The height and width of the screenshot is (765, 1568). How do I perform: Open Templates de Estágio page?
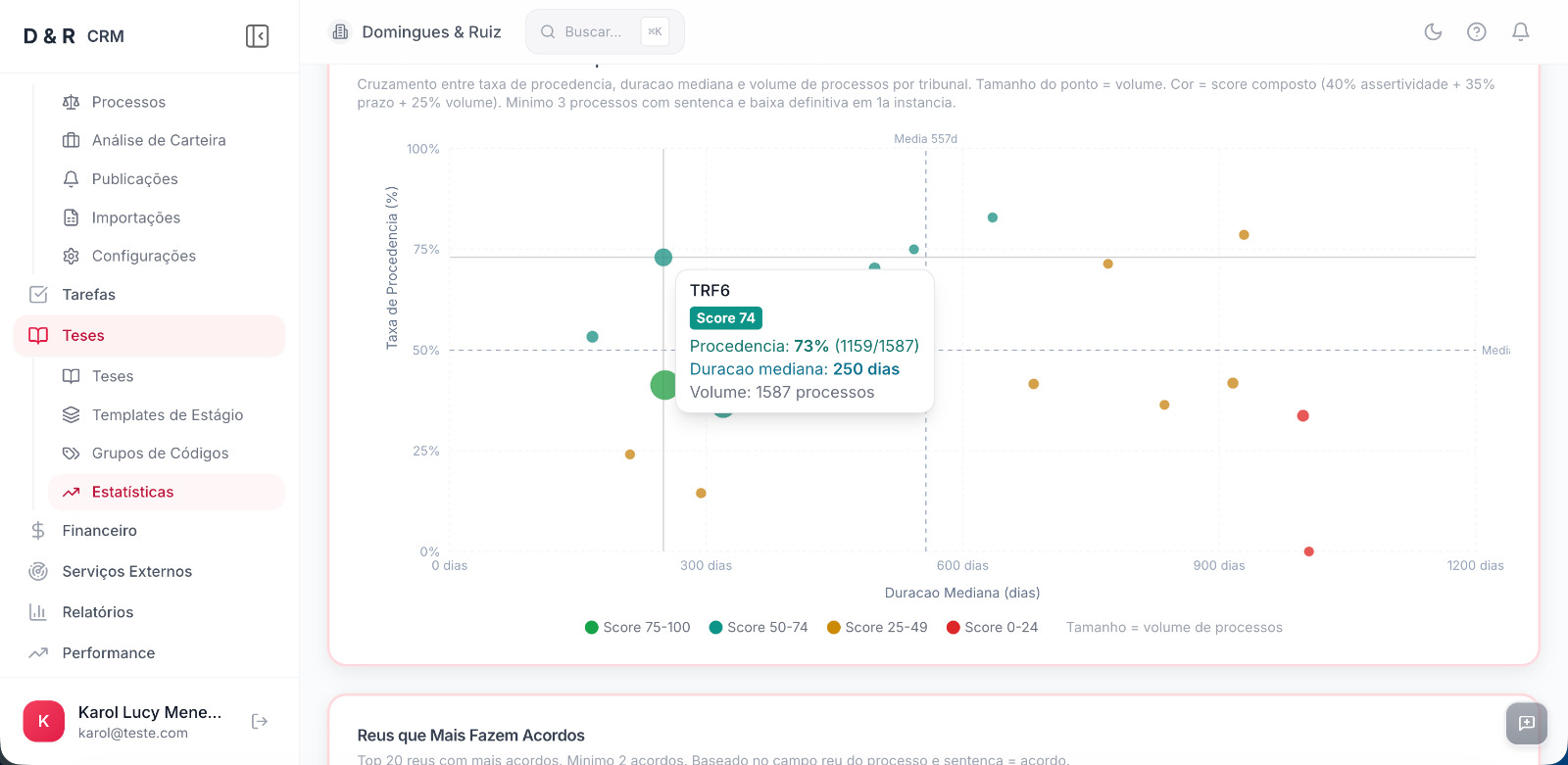coord(167,414)
